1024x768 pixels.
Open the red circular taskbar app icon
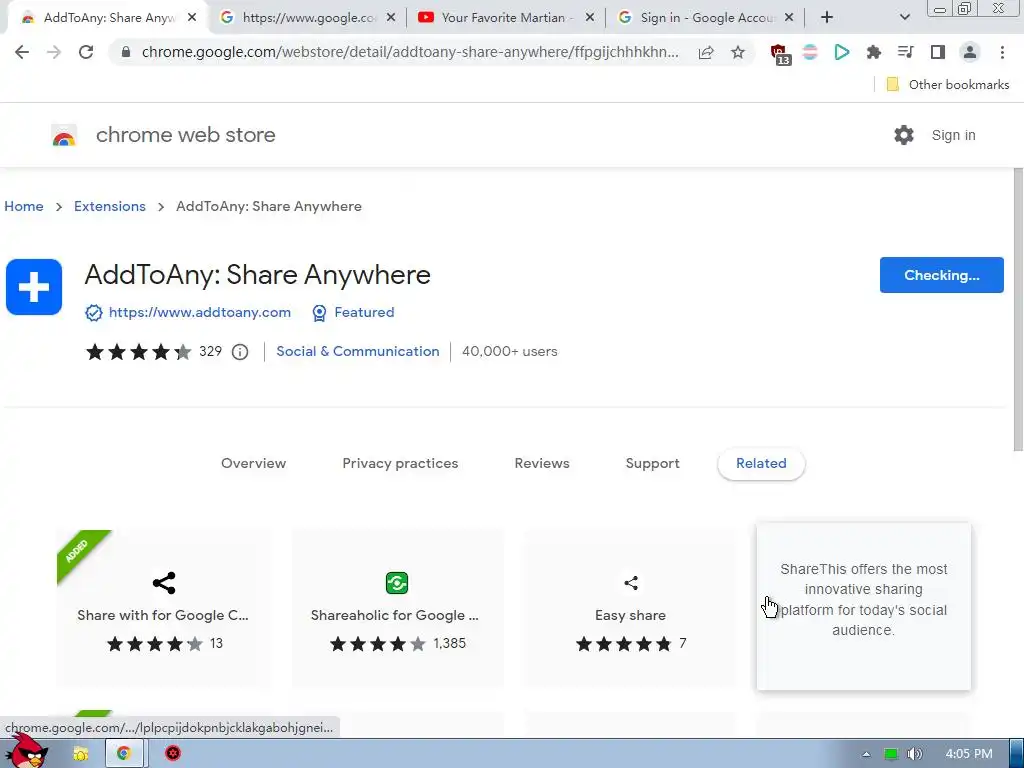point(172,754)
